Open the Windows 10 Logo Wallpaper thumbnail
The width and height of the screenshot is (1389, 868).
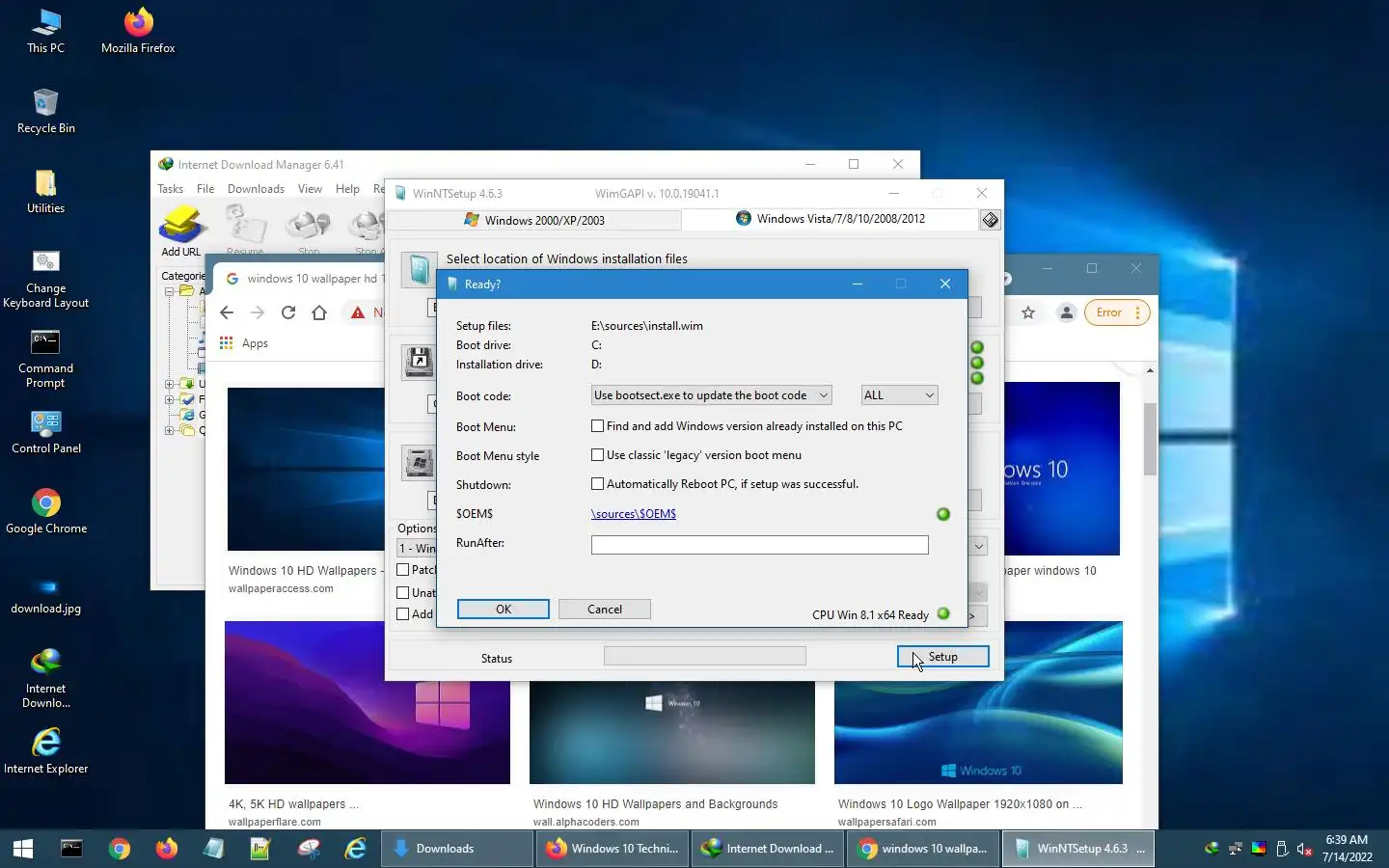tap(978, 703)
